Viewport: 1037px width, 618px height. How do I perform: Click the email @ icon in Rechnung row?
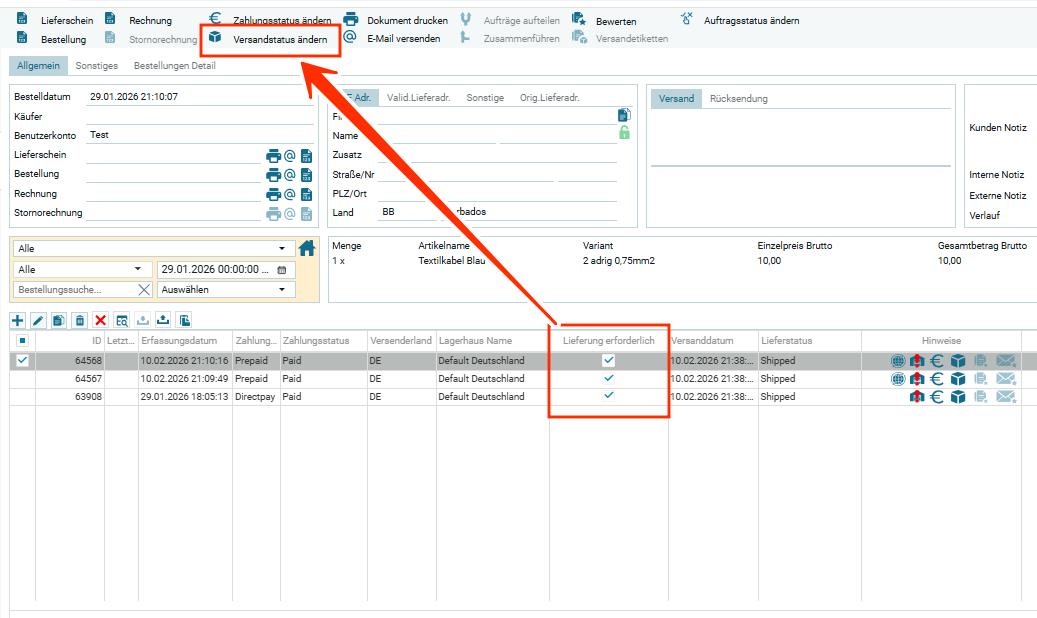coord(290,194)
